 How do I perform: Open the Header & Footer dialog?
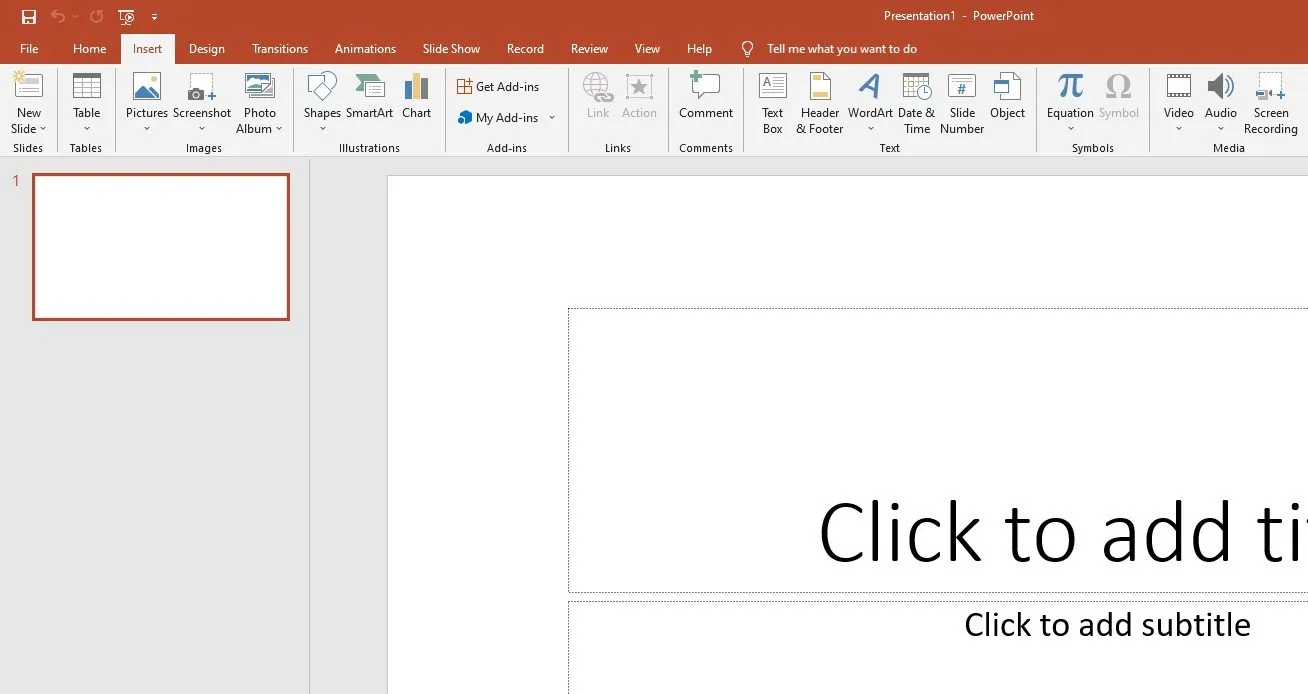[819, 102]
